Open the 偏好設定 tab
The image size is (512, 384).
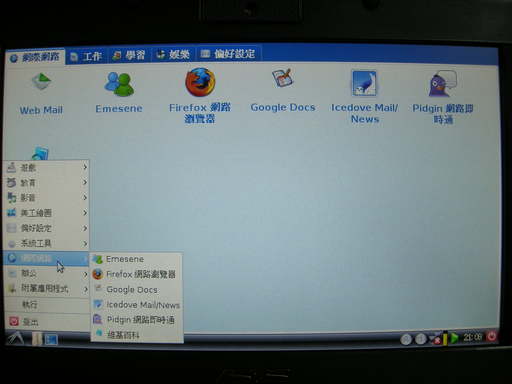pos(229,54)
